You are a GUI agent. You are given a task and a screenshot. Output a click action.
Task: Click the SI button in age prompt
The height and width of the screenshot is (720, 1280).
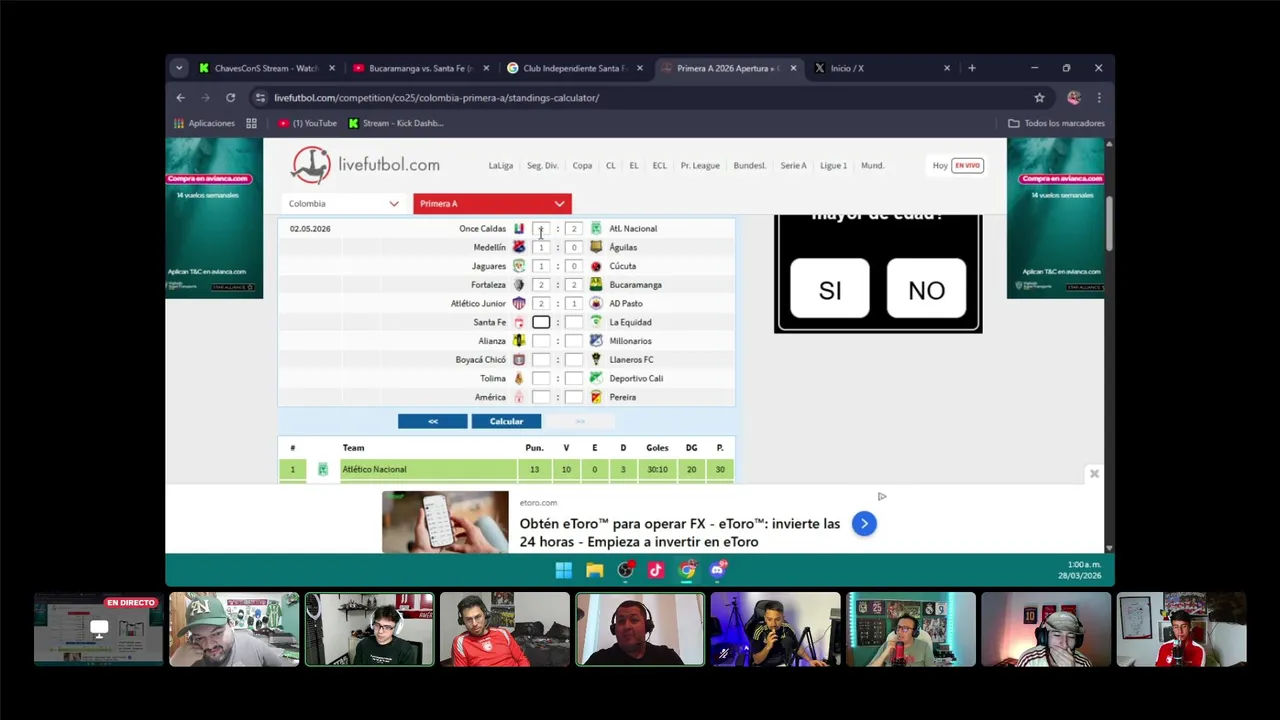[830, 289]
